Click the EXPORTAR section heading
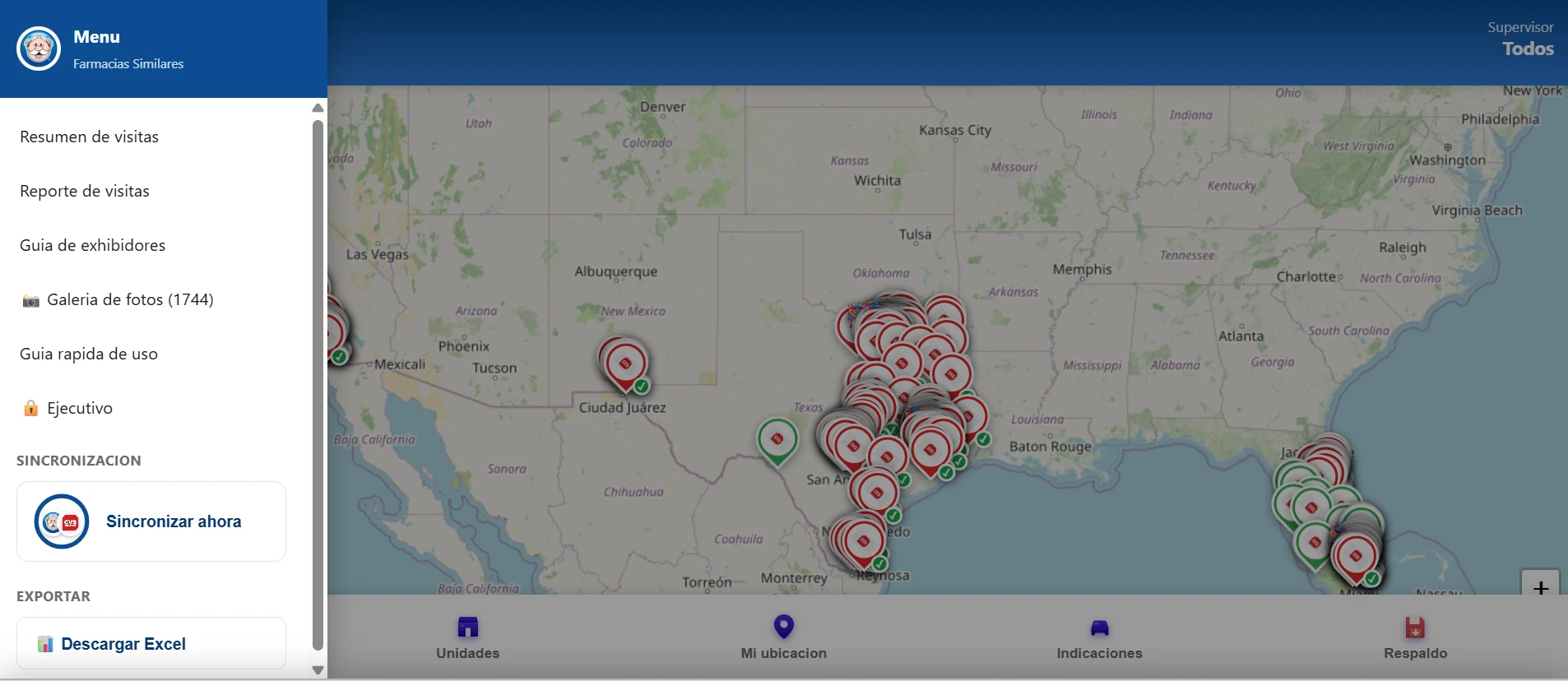This screenshot has height=681, width=1568. 53,596
